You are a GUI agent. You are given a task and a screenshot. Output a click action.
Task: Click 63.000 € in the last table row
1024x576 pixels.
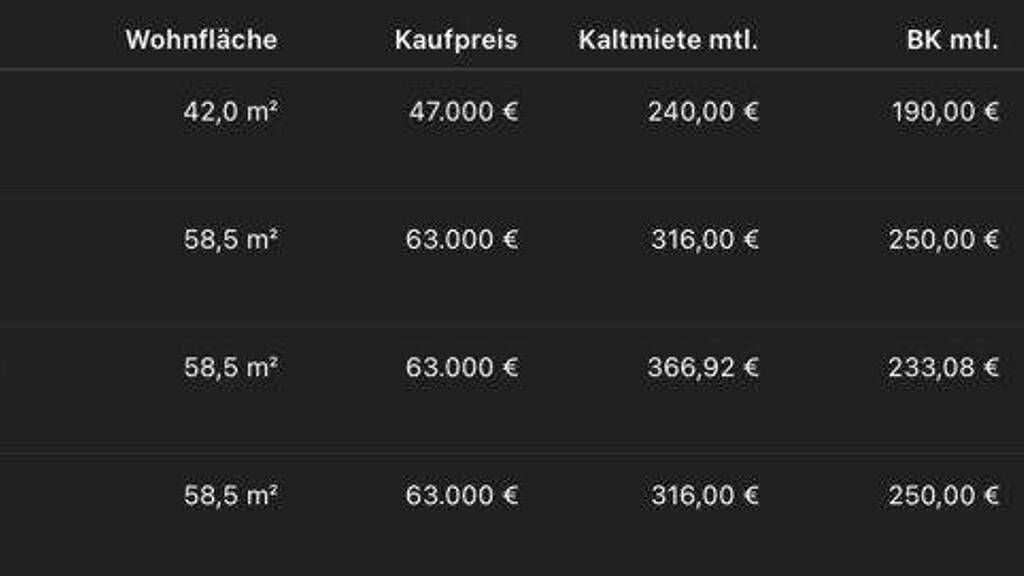[462, 495]
